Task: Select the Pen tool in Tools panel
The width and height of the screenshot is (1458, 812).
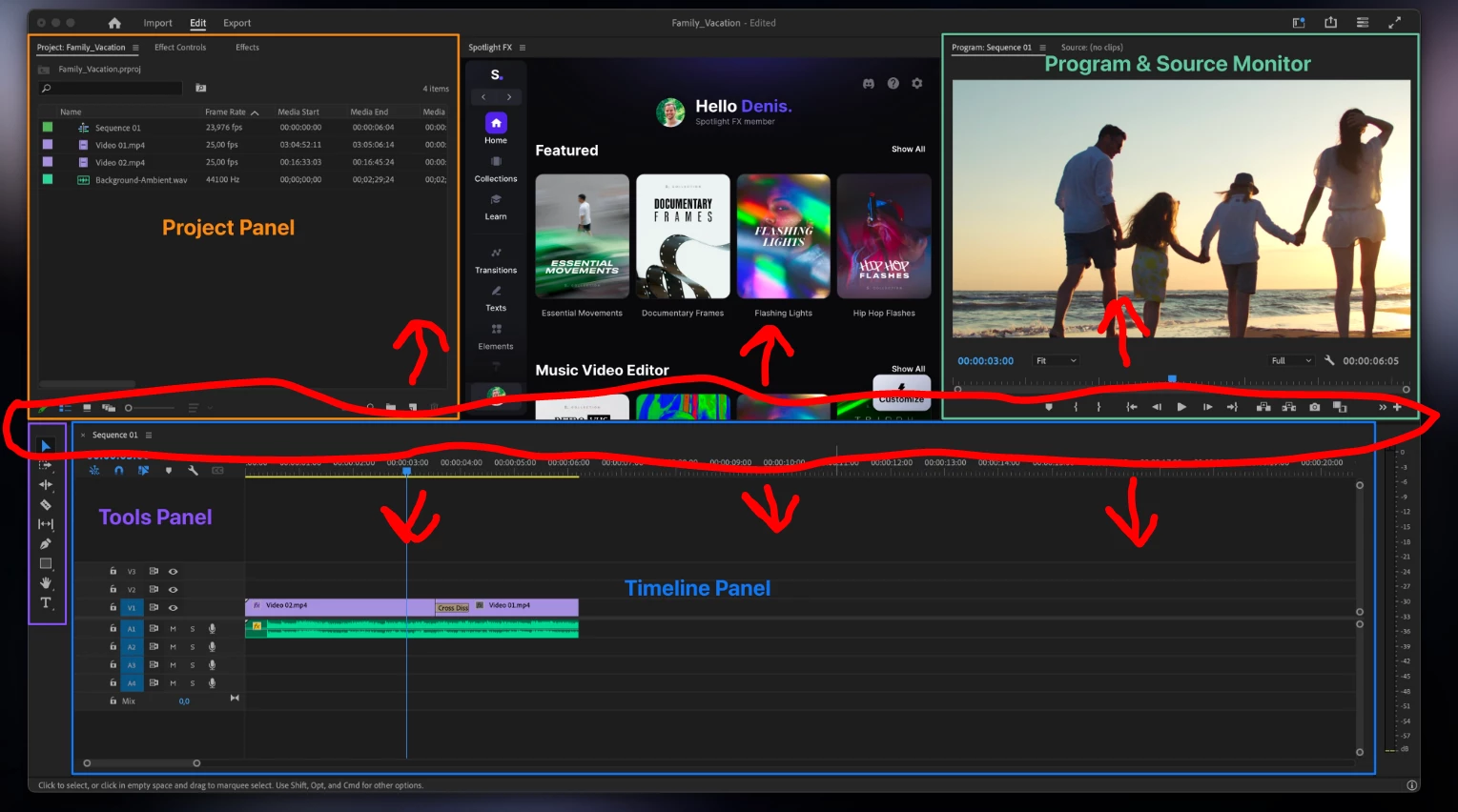Action: pyautogui.click(x=45, y=543)
